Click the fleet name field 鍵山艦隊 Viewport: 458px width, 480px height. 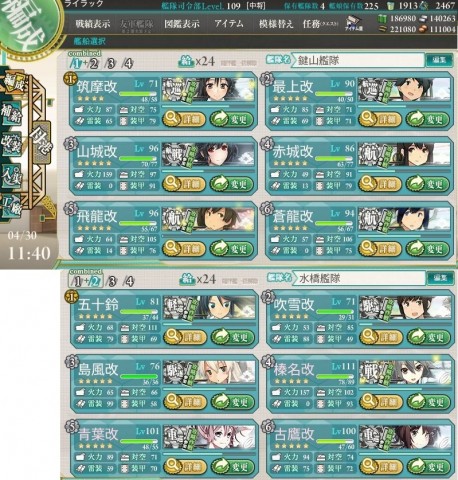tap(358, 60)
